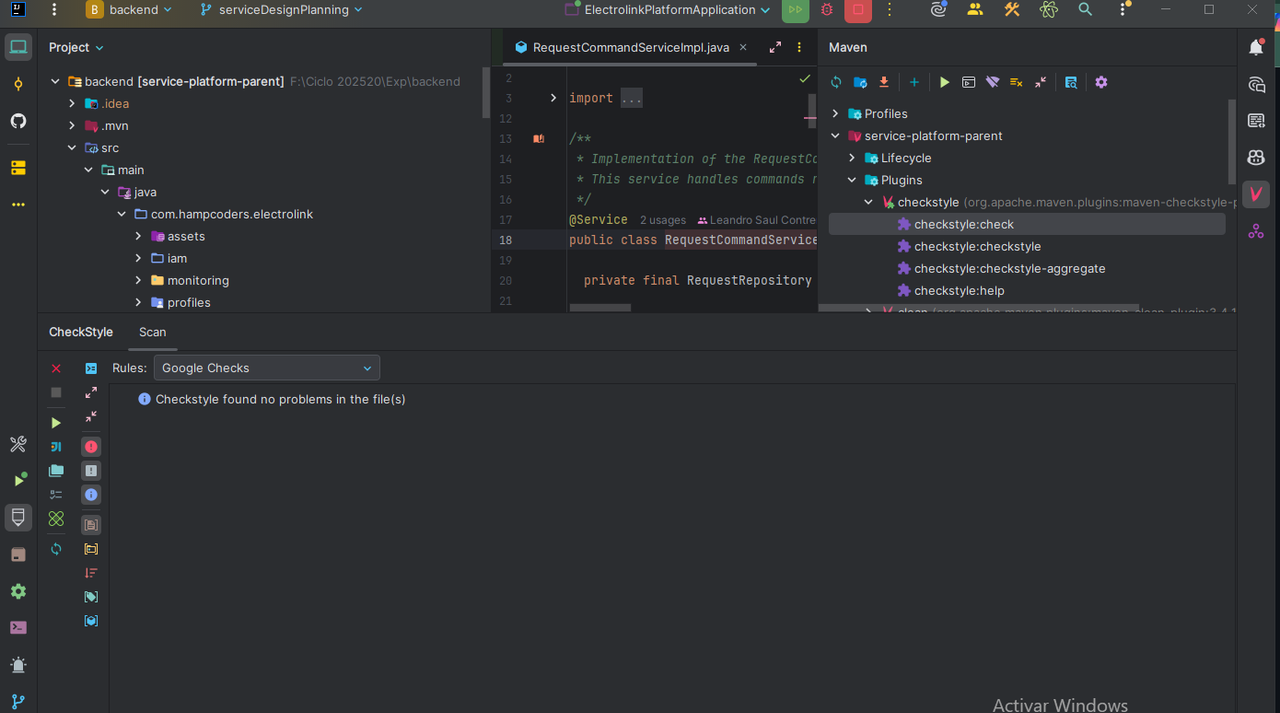The width and height of the screenshot is (1280, 713).
Task: Stop running application red button
Action: [x=857, y=10]
